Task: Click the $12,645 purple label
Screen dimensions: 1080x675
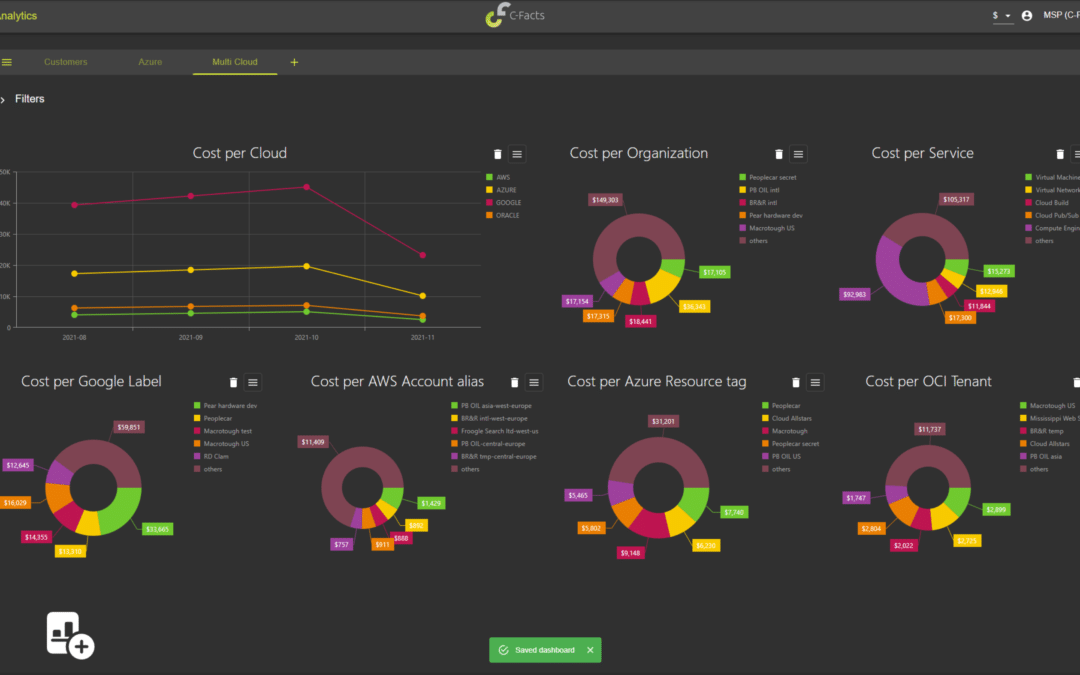Action: point(18,466)
